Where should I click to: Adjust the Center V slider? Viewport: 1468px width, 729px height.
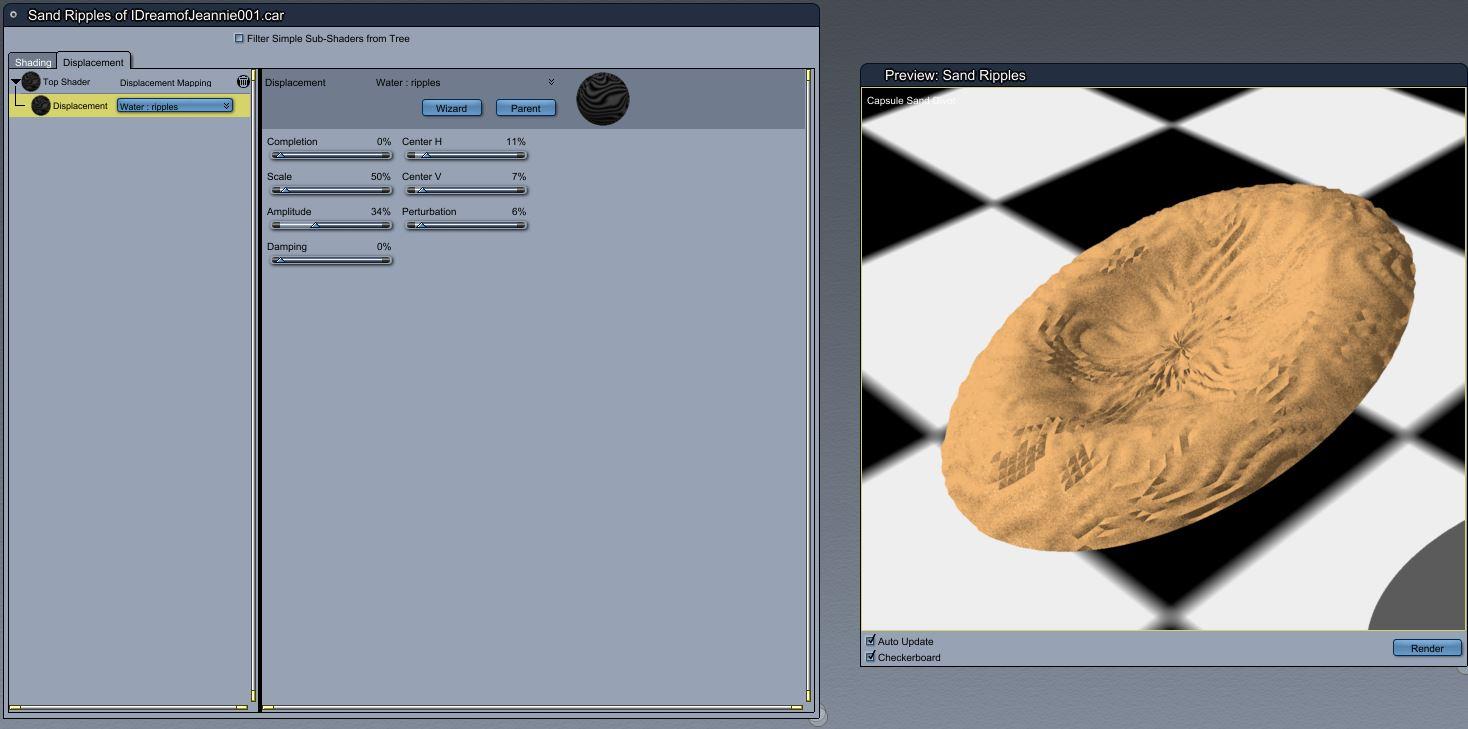tap(466, 190)
